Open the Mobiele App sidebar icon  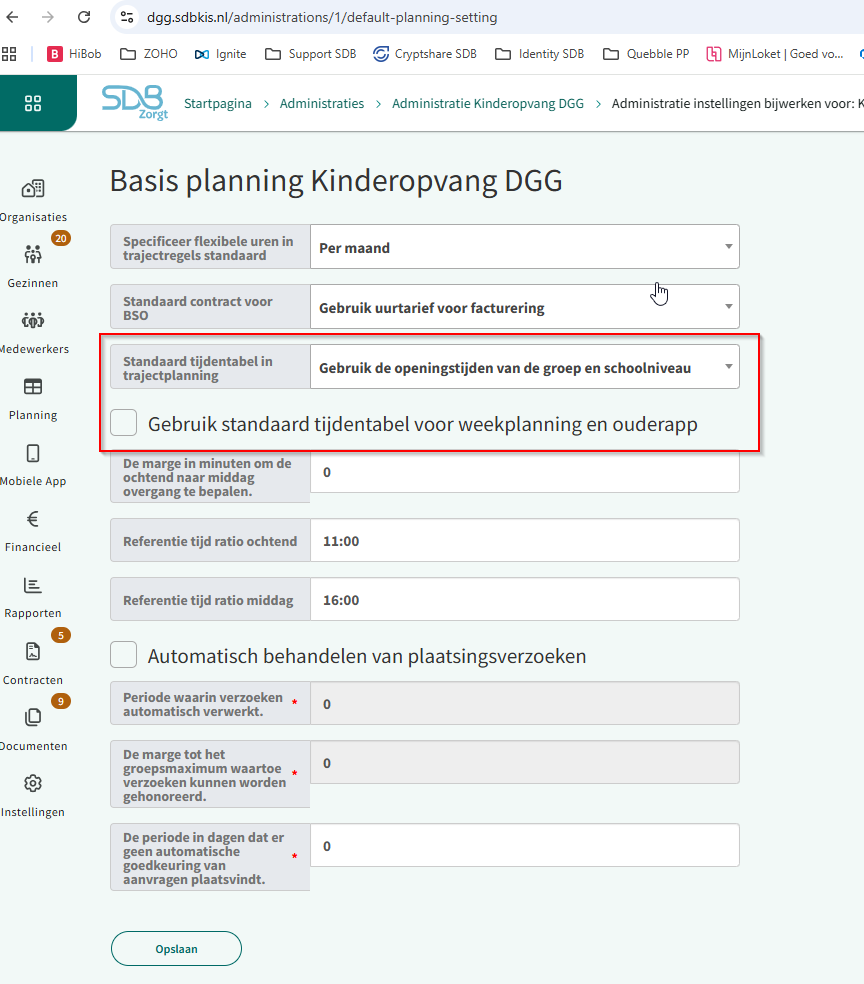pyautogui.click(x=33, y=453)
